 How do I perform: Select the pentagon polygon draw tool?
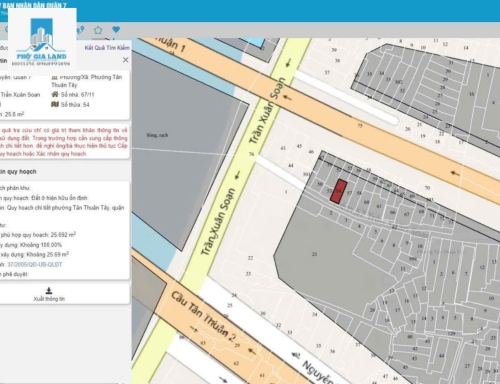coord(98,30)
